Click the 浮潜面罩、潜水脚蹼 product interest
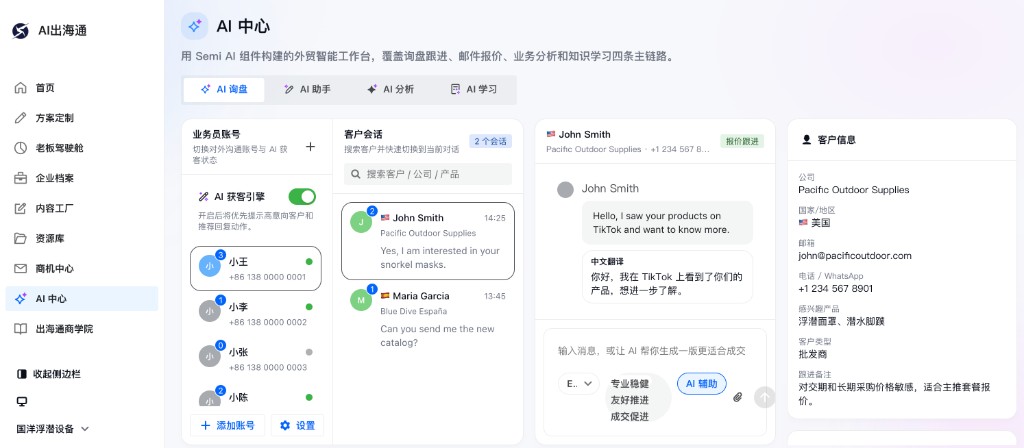This screenshot has height=448, width=1024. (x=841, y=321)
